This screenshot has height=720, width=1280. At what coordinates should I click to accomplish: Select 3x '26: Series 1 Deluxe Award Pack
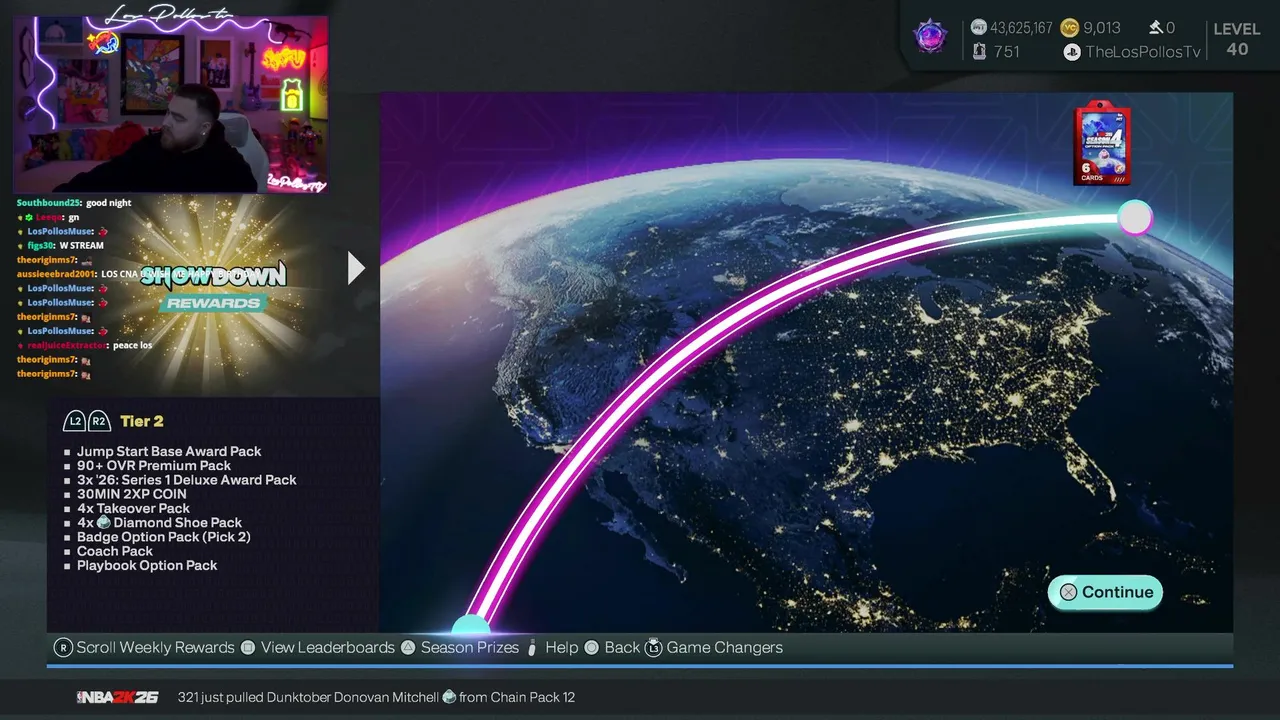(187, 480)
